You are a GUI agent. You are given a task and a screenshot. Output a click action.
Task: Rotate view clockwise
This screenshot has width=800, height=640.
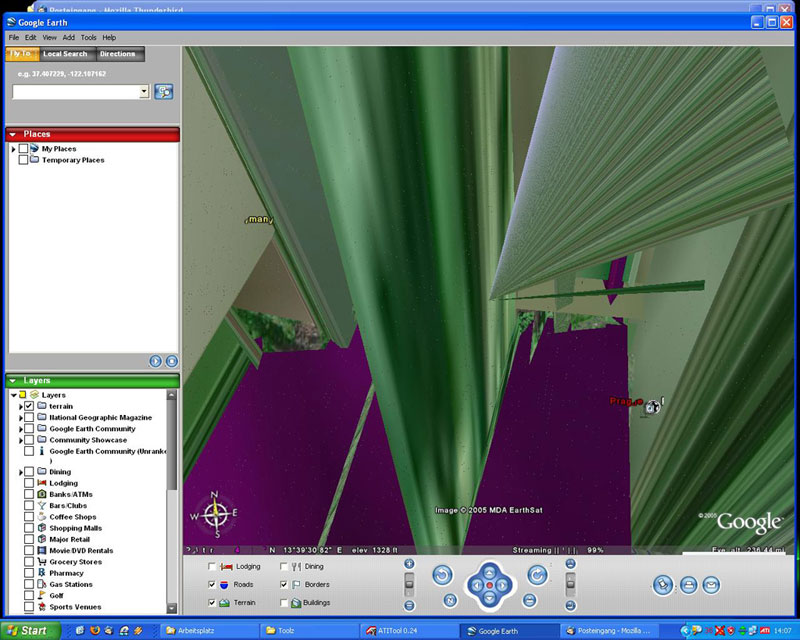click(537, 575)
